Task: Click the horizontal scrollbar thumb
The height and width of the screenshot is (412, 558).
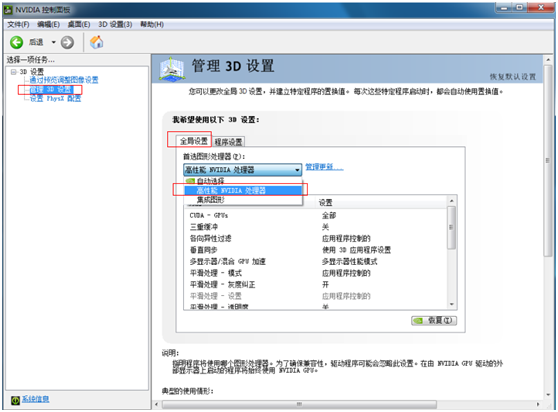Action: pos(299,404)
